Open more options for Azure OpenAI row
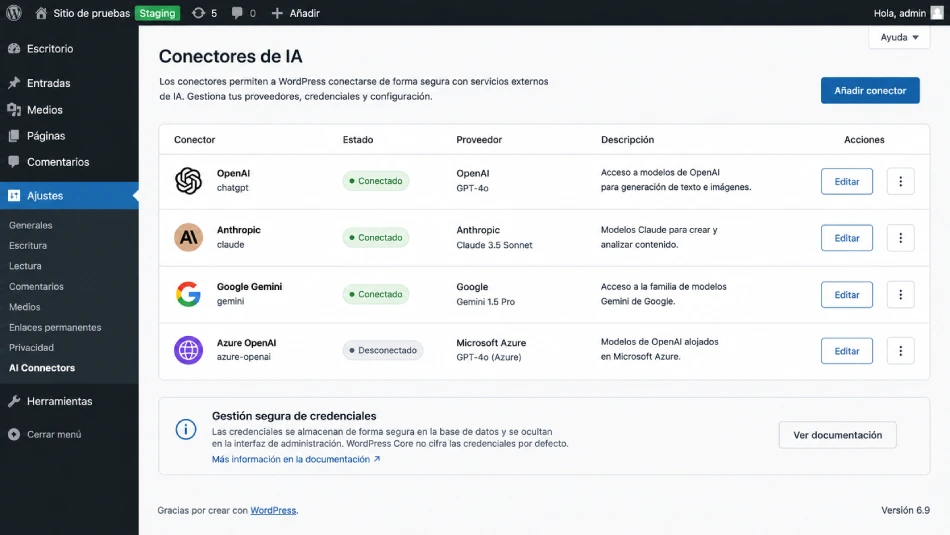950x535 pixels. click(x=900, y=351)
